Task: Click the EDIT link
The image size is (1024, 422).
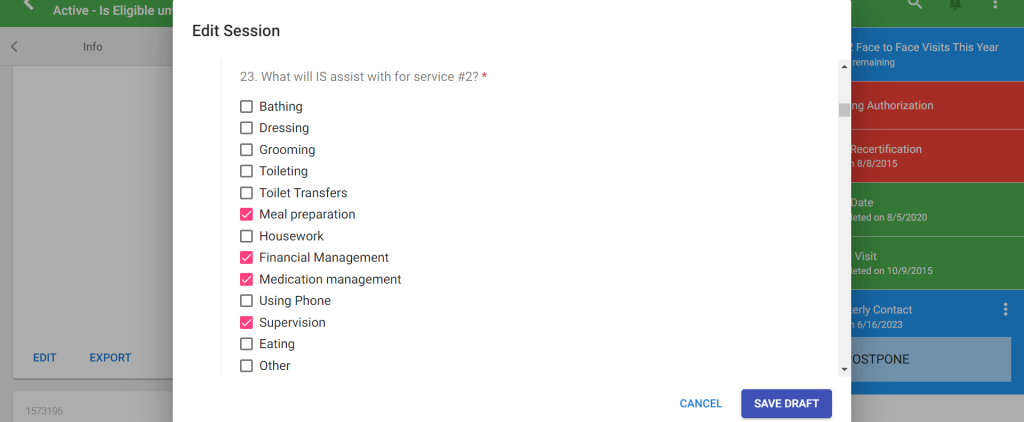Action: tap(45, 358)
